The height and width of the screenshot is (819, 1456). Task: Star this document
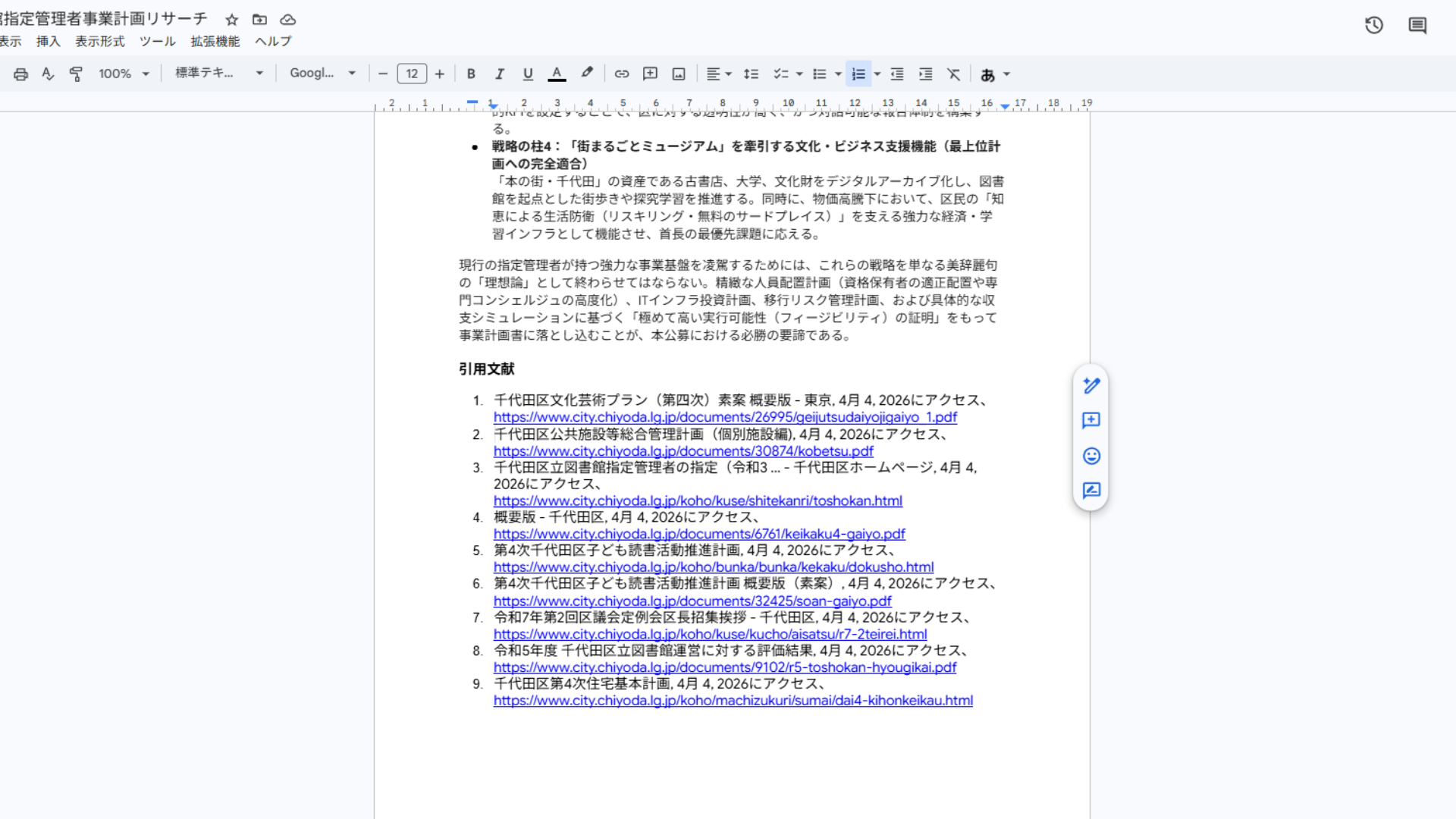(232, 20)
